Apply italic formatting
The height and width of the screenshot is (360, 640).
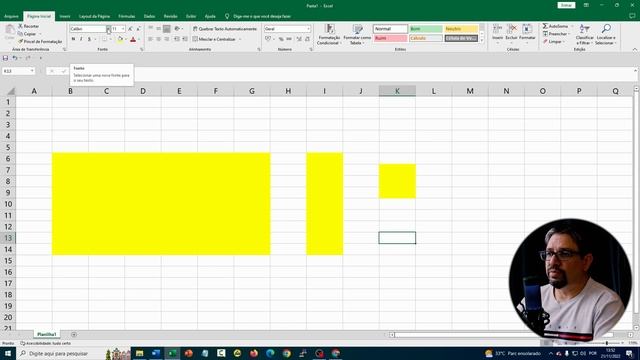81,39
